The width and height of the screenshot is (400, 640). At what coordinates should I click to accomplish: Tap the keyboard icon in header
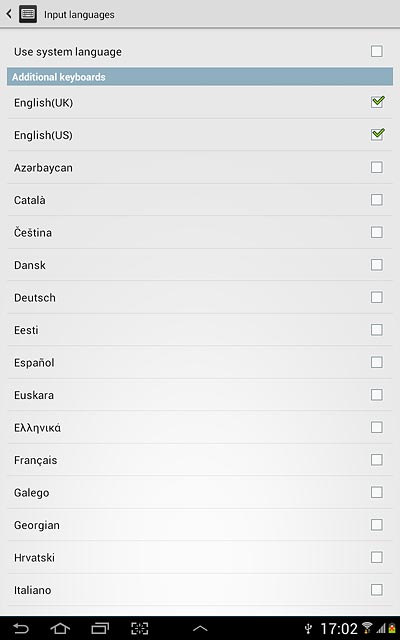tap(28, 14)
